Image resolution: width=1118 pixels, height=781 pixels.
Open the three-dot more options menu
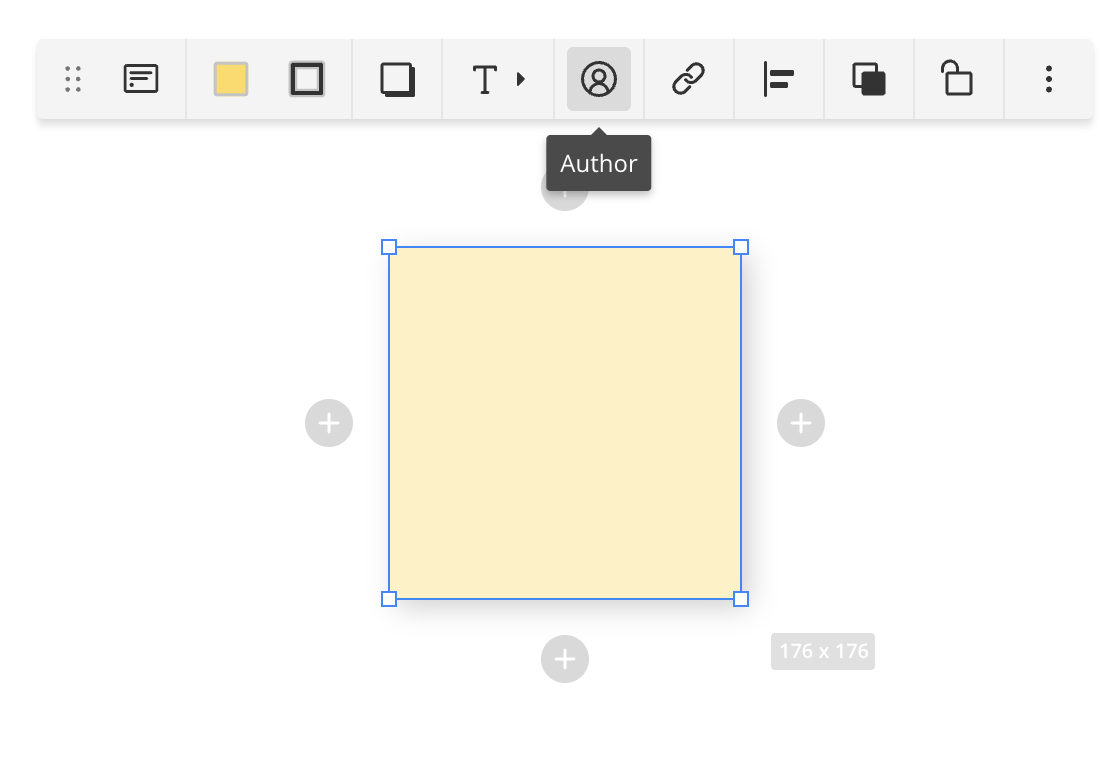1049,79
